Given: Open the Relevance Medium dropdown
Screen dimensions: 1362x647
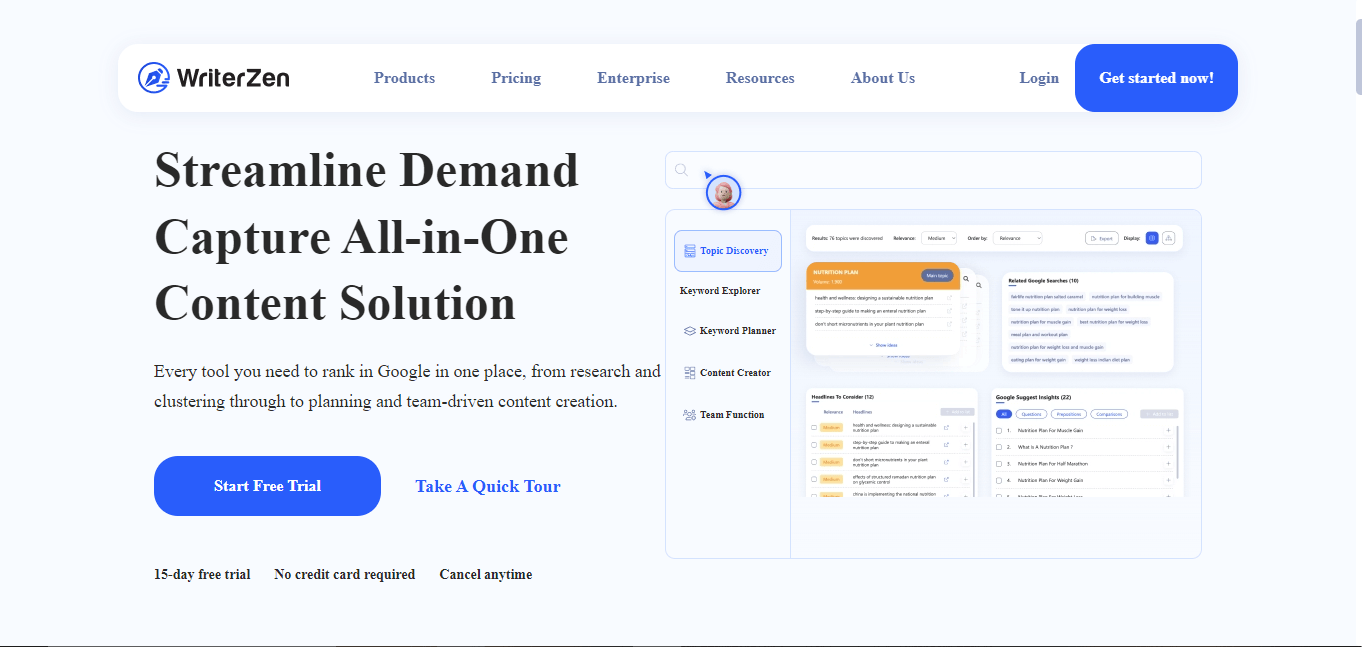Looking at the screenshot, I should pyautogui.click(x=939, y=238).
